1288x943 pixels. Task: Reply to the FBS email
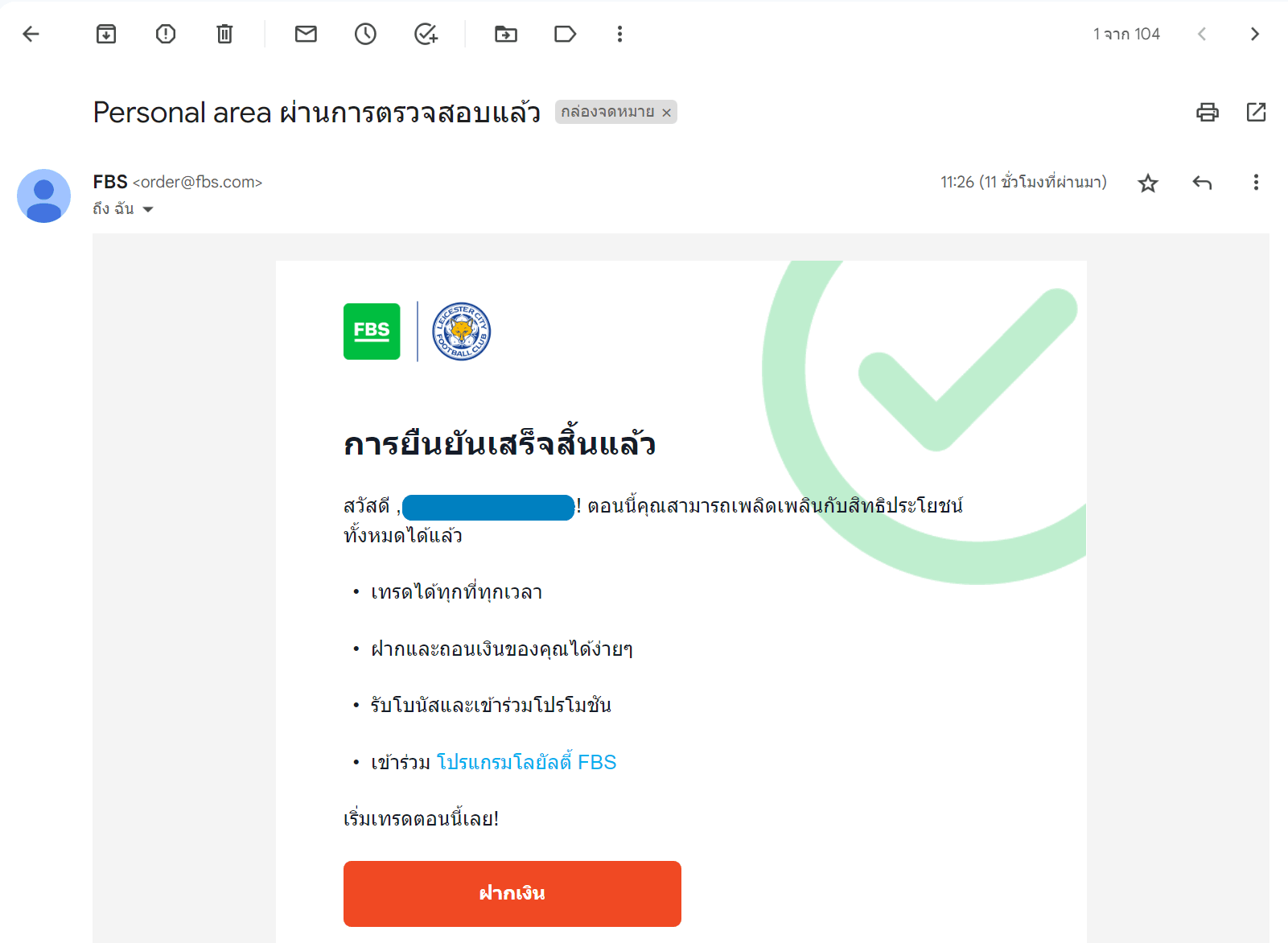click(1202, 183)
